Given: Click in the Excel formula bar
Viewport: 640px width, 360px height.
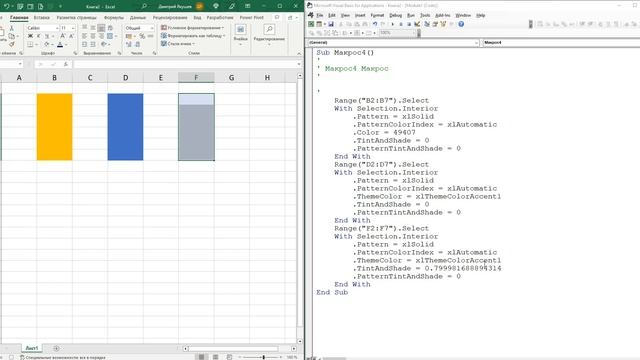Looking at the screenshot, I should 186,64.
